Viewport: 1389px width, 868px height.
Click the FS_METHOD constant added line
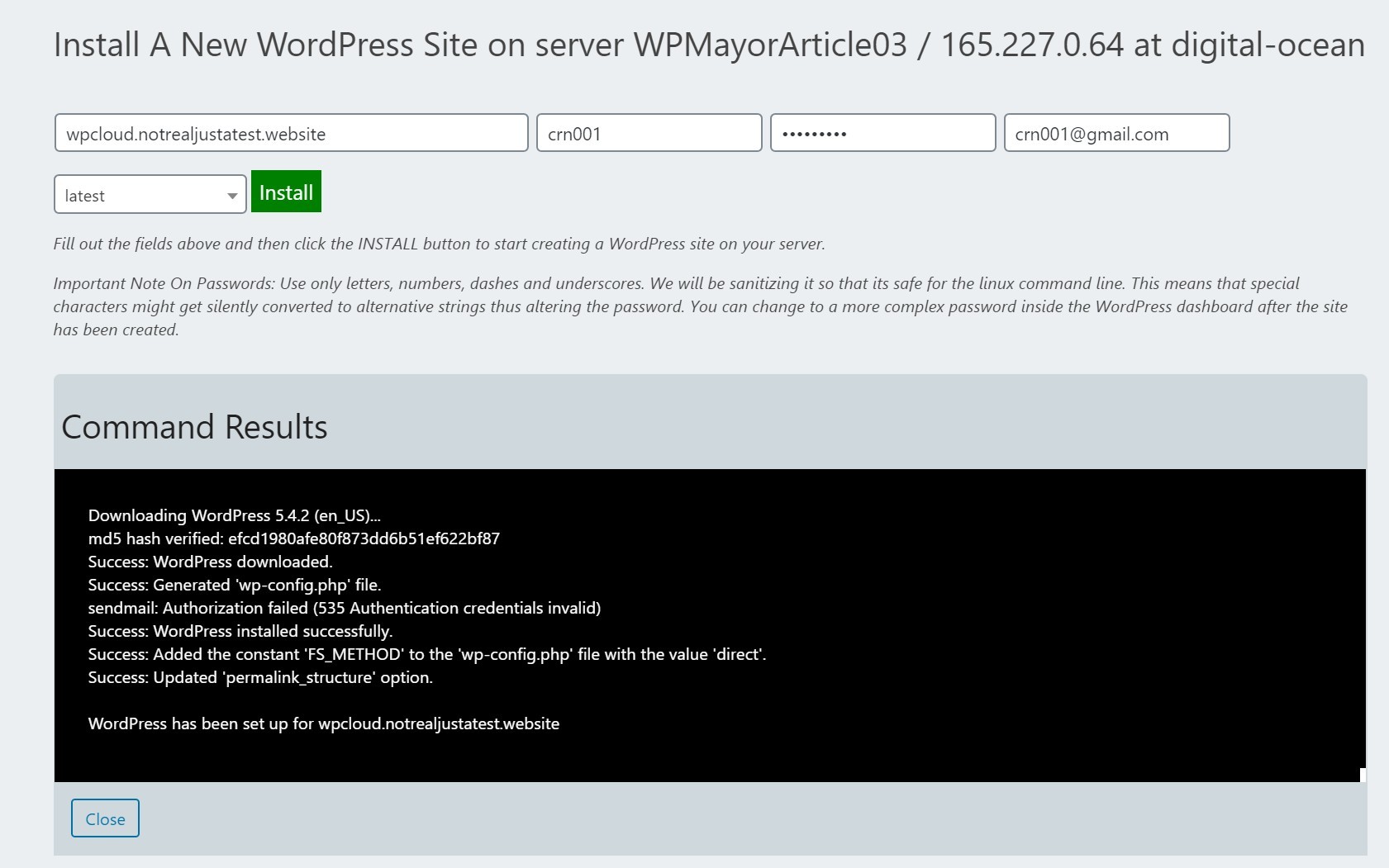pos(427,654)
